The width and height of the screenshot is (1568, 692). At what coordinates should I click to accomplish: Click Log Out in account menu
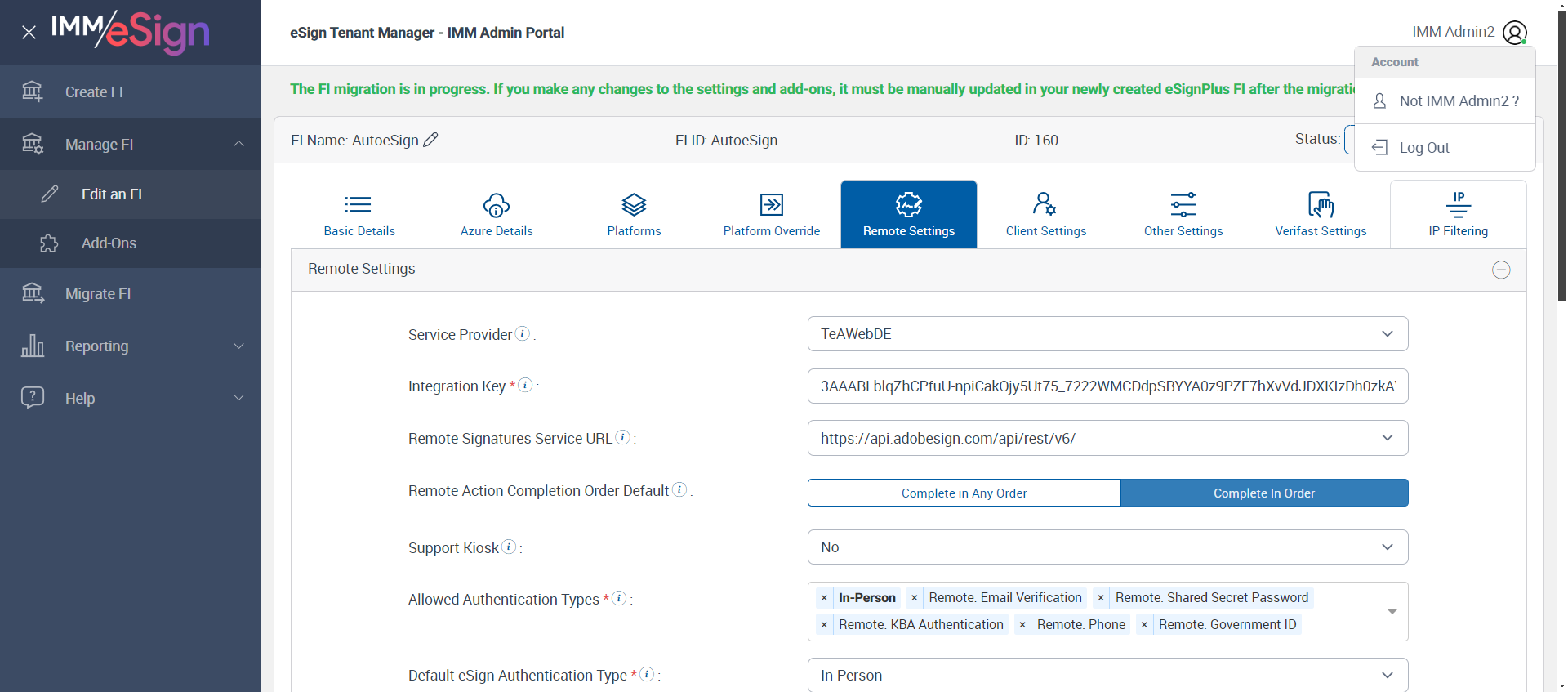point(1424,148)
